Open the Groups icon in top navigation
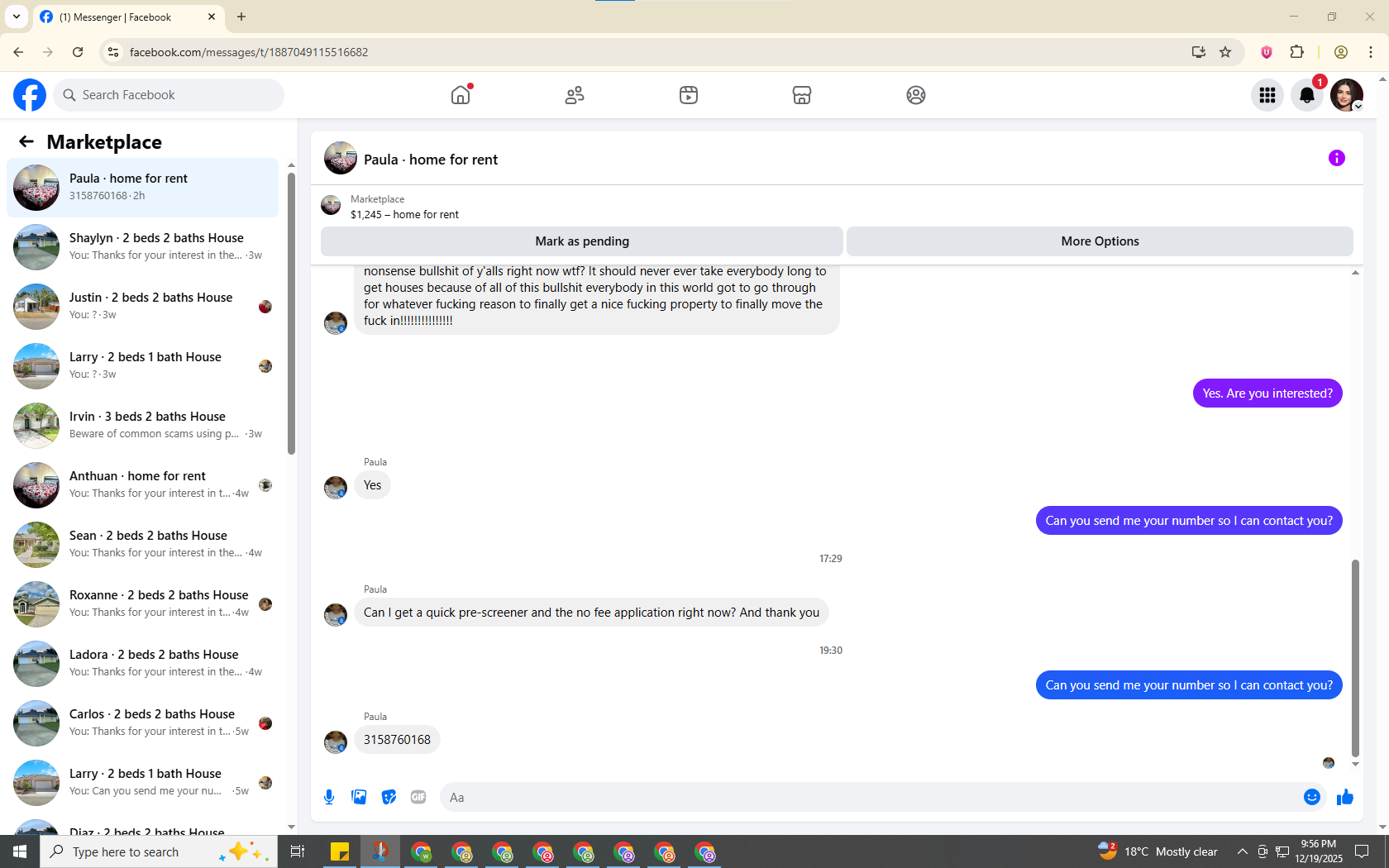 [916, 95]
